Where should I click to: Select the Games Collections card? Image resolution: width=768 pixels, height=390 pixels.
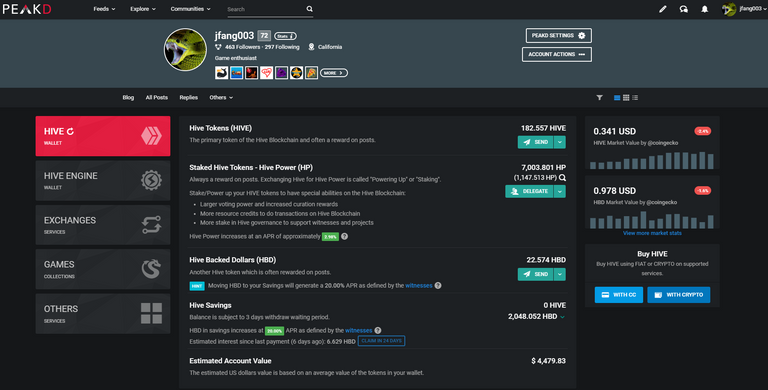tap(103, 269)
